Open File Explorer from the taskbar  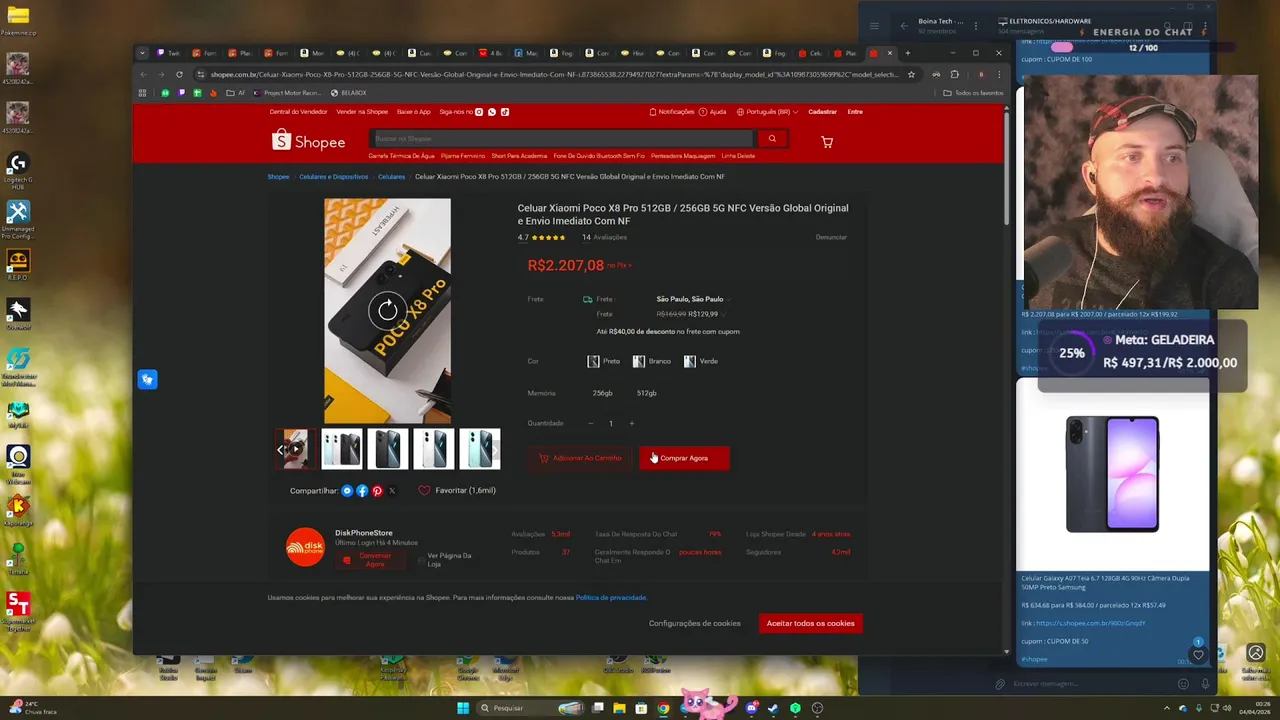[619, 708]
